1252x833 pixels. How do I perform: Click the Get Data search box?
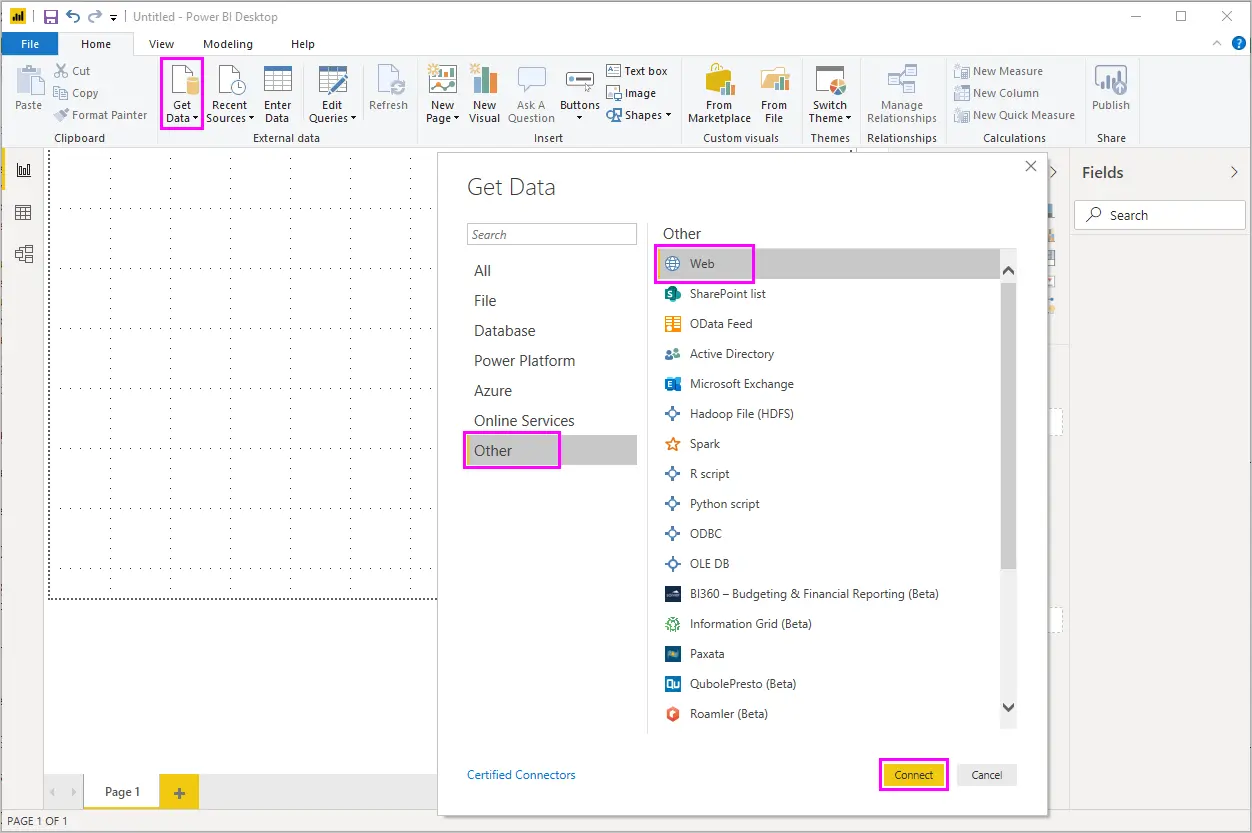552,235
